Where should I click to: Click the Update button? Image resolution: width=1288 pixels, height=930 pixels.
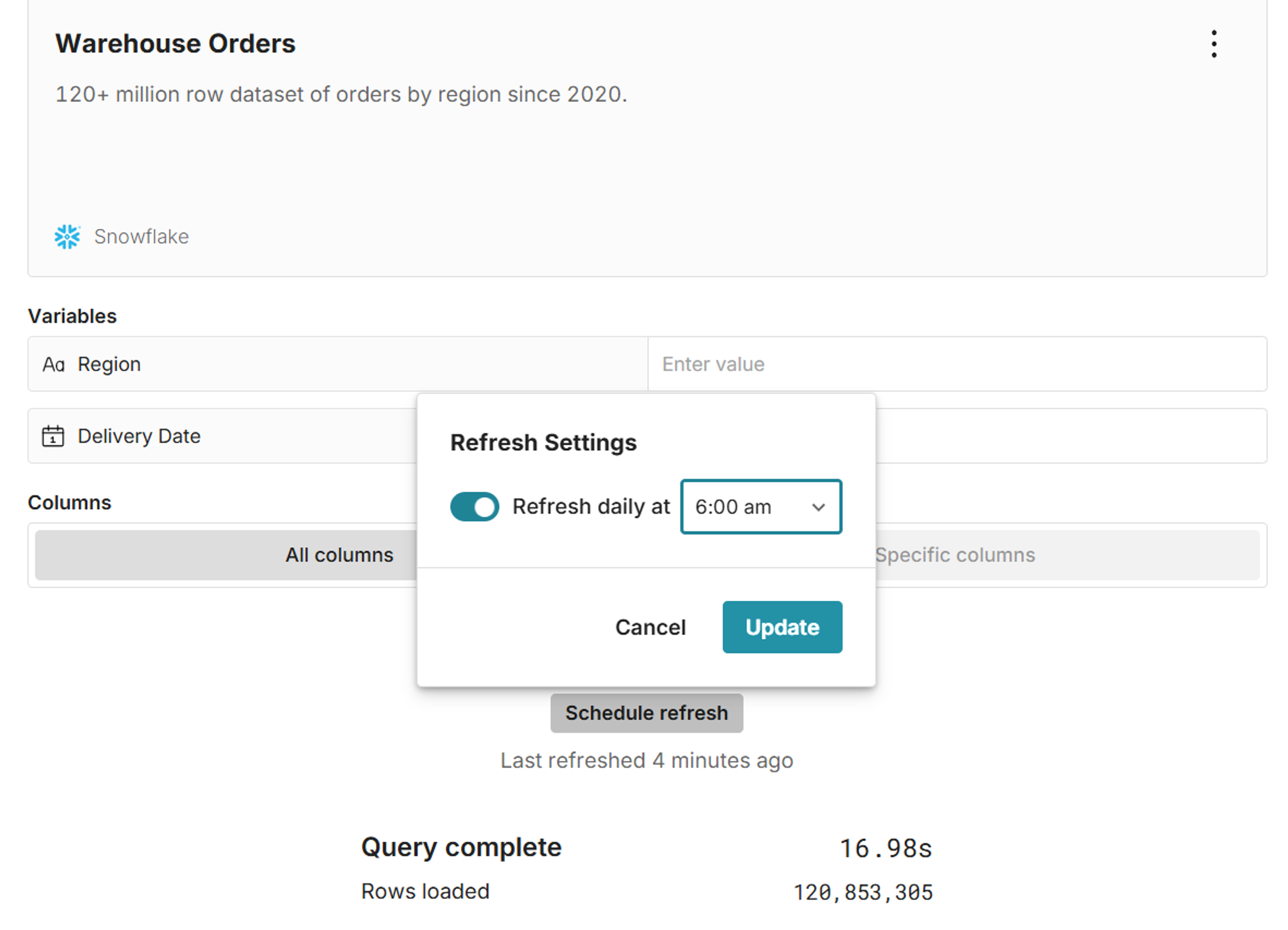[x=782, y=627]
